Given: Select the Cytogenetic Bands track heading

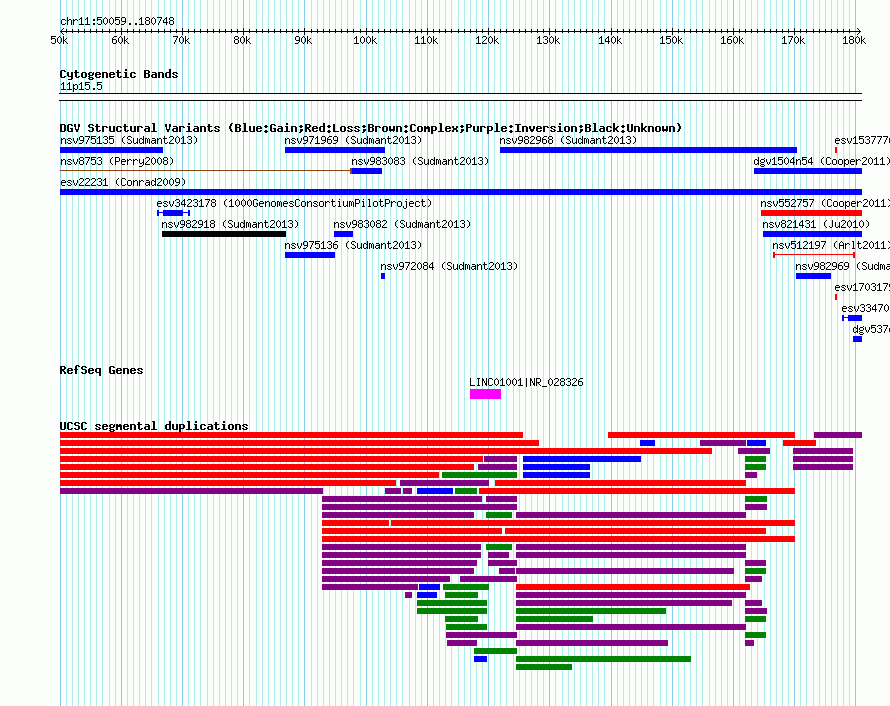Looking at the screenshot, I should (118, 74).
